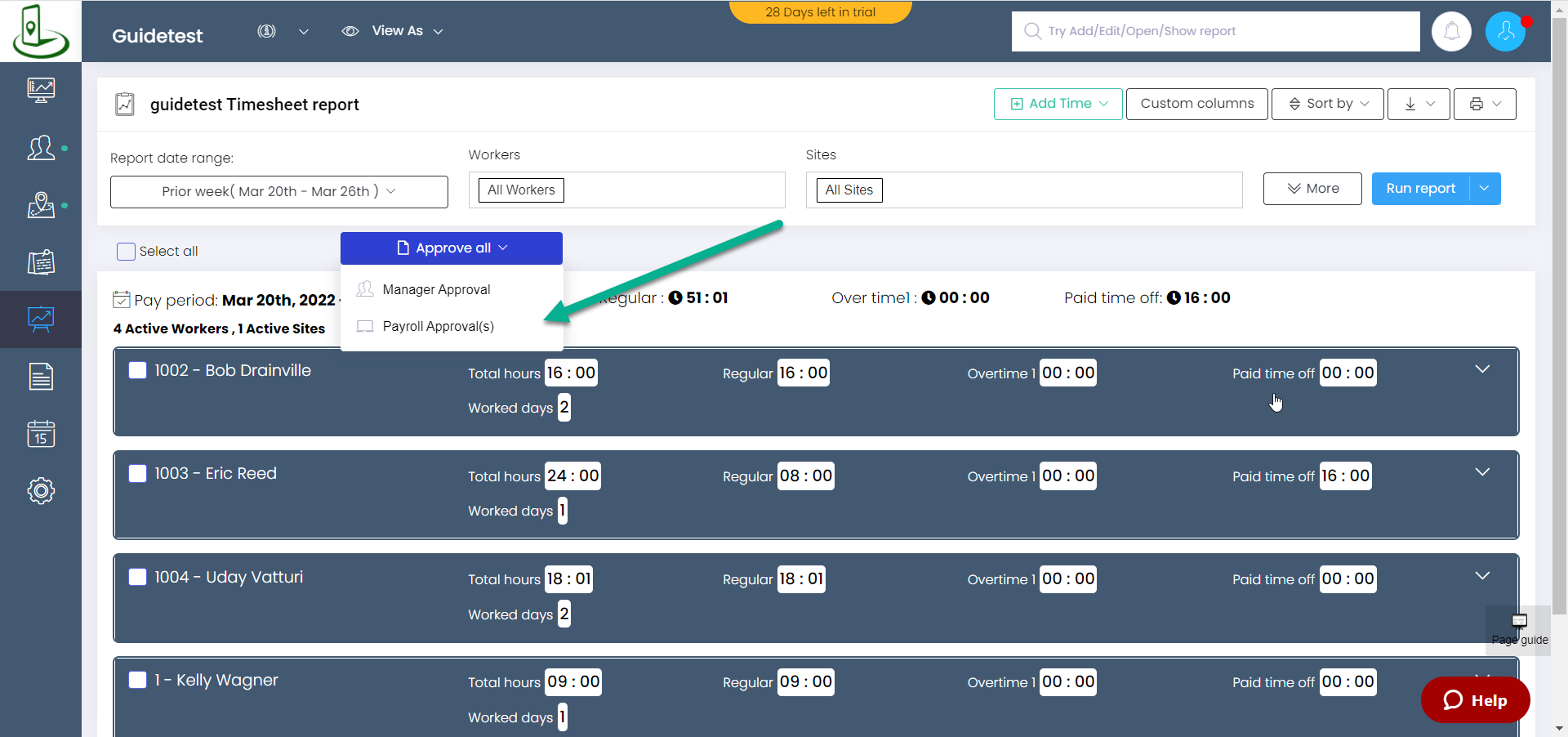This screenshot has height=737, width=1568.
Task: Click the download icon button
Action: pos(1419,104)
